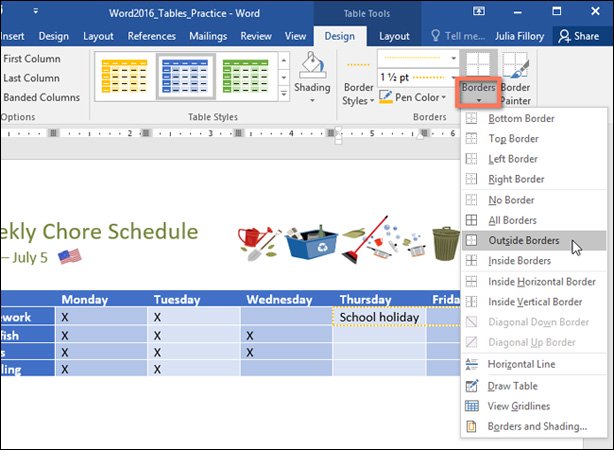Click the Shading paint bucket icon

(x=312, y=66)
